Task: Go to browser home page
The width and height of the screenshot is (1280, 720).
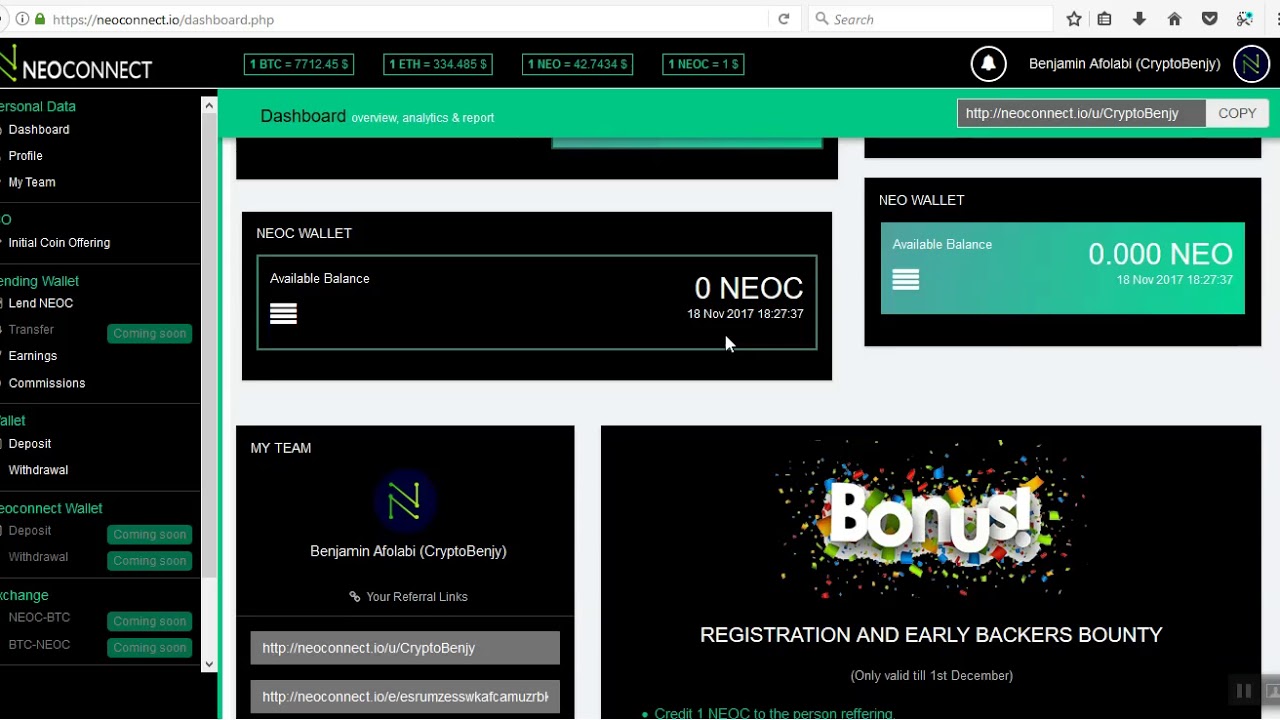Action: tap(1174, 19)
